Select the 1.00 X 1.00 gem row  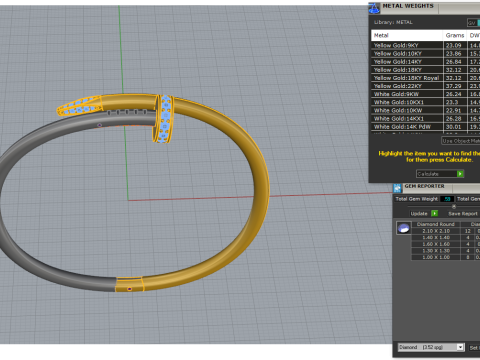446,257
